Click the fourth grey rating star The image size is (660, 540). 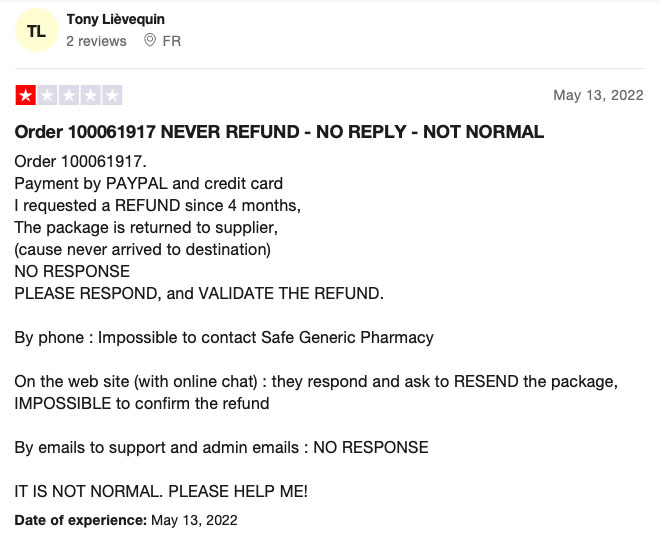[90, 95]
